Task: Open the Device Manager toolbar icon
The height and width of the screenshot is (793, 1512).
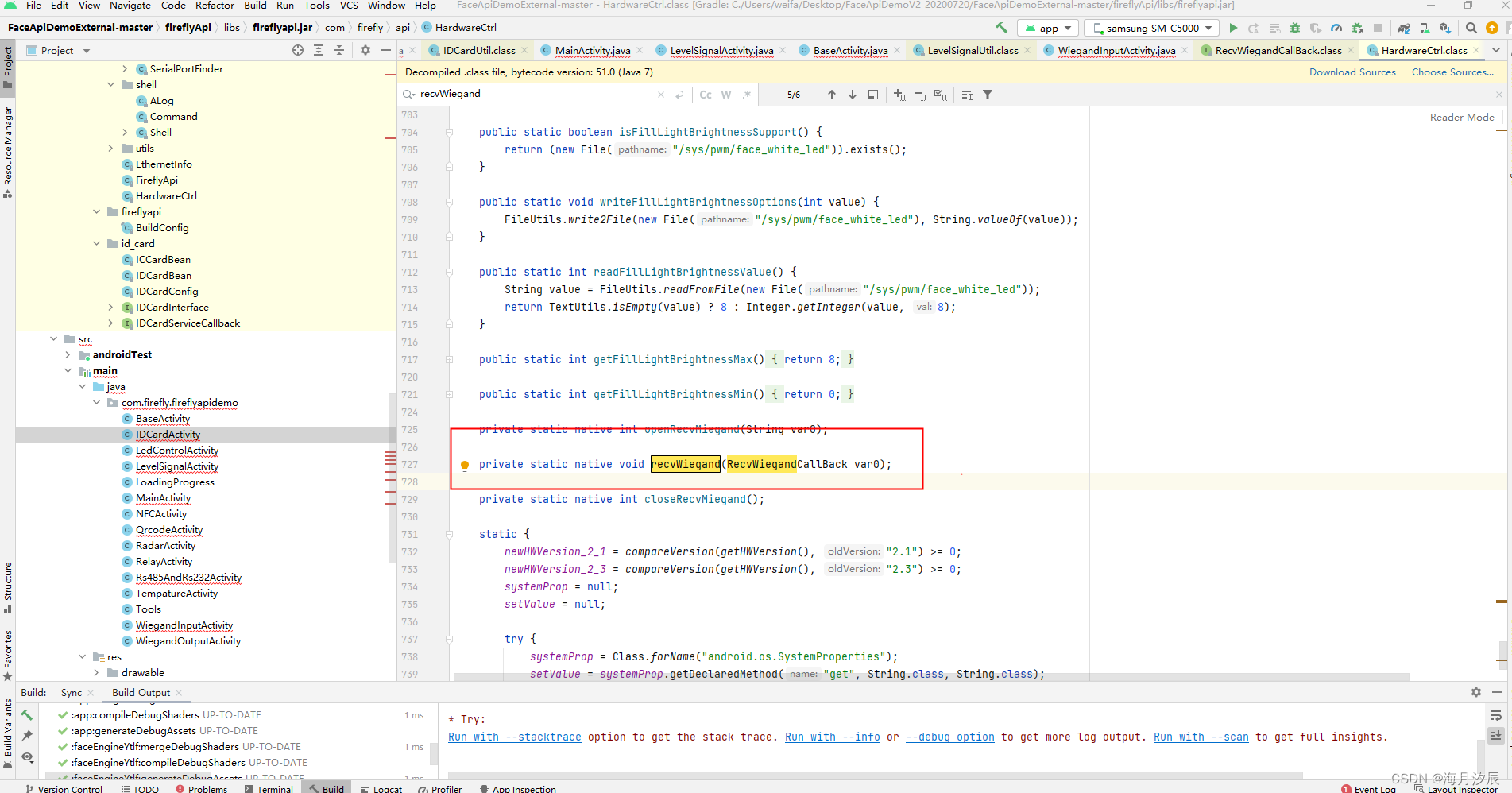Action: click(1425, 28)
